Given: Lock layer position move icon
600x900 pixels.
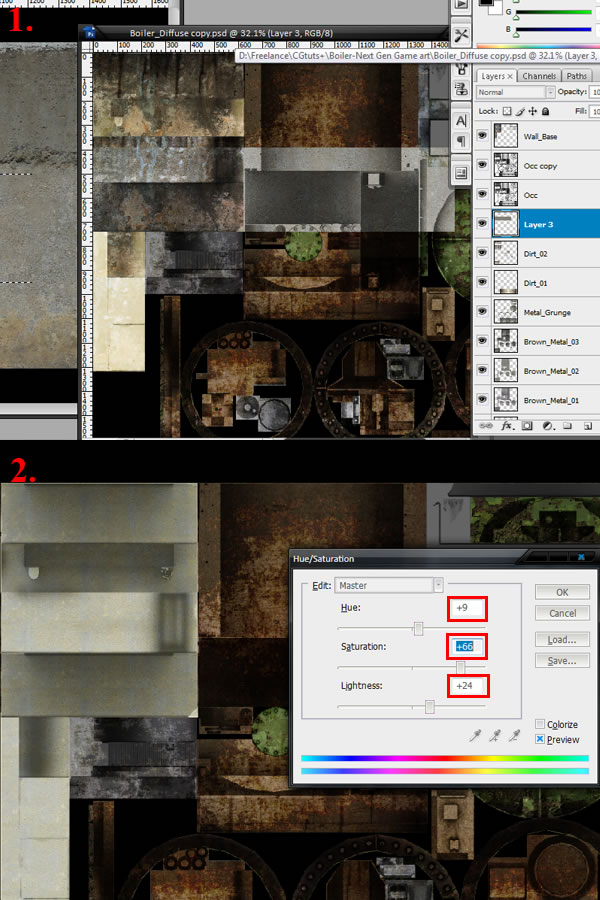Looking at the screenshot, I should 532,111.
